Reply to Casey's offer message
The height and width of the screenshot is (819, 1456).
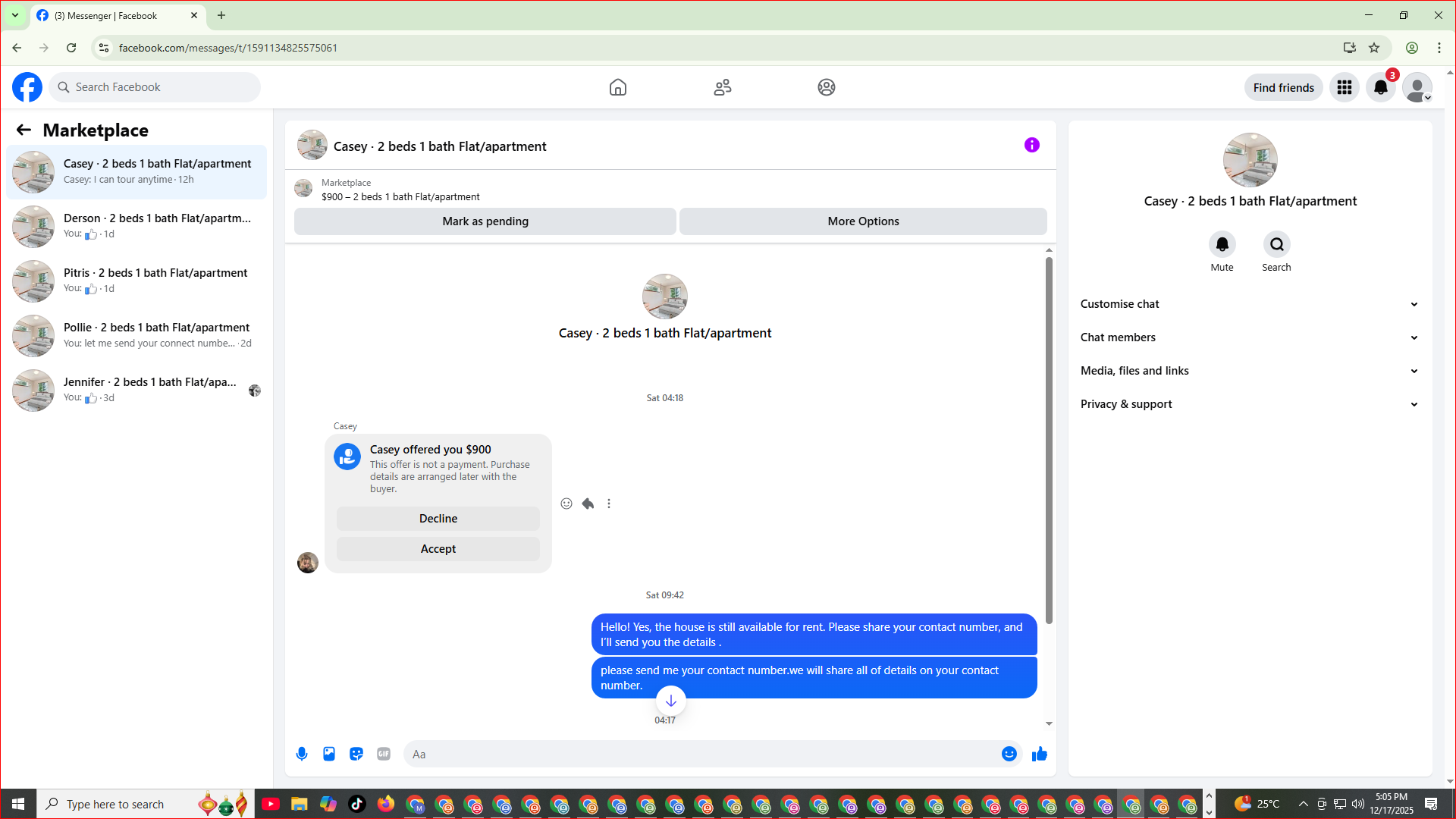[588, 504]
